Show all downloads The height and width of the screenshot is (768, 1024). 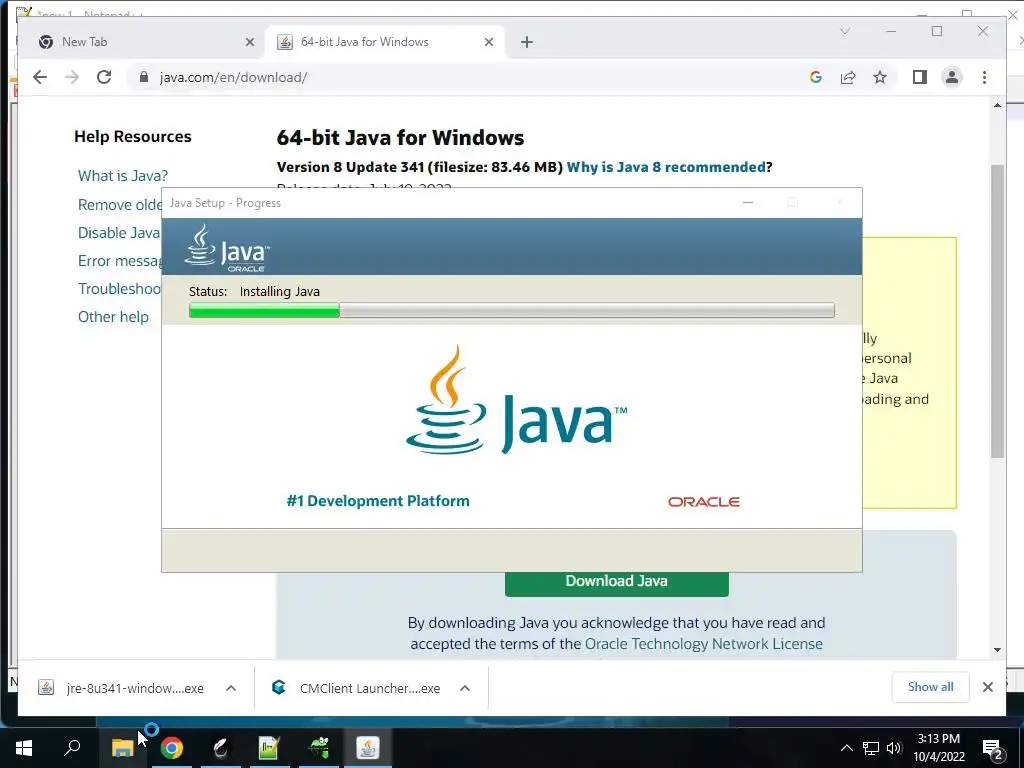click(x=930, y=687)
